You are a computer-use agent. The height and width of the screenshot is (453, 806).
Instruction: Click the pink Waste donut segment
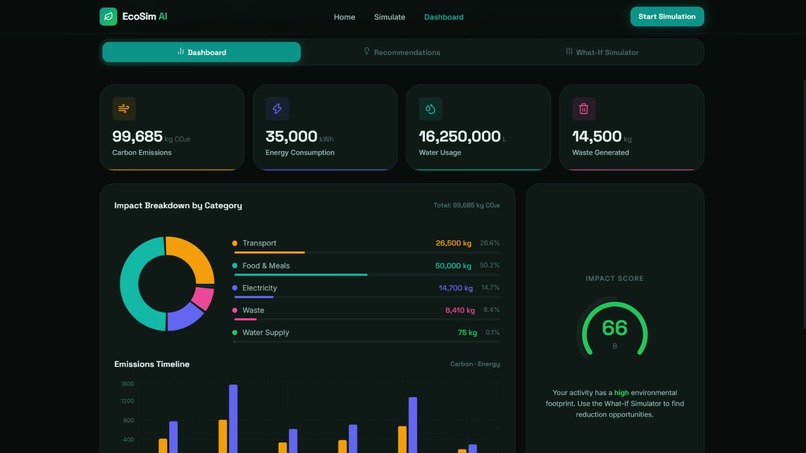pyautogui.click(x=205, y=298)
